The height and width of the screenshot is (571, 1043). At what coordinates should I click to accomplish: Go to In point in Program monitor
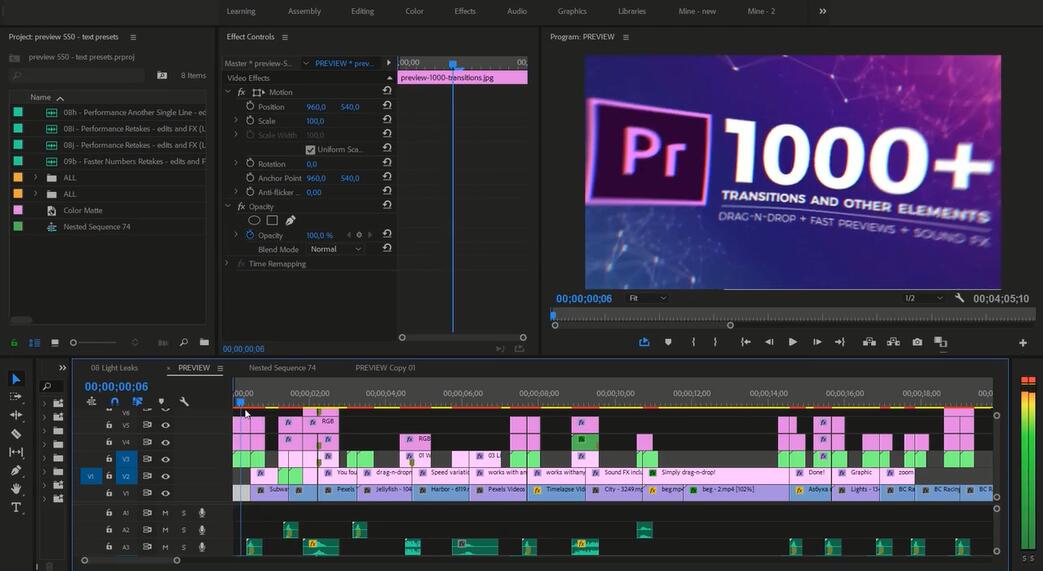point(746,342)
